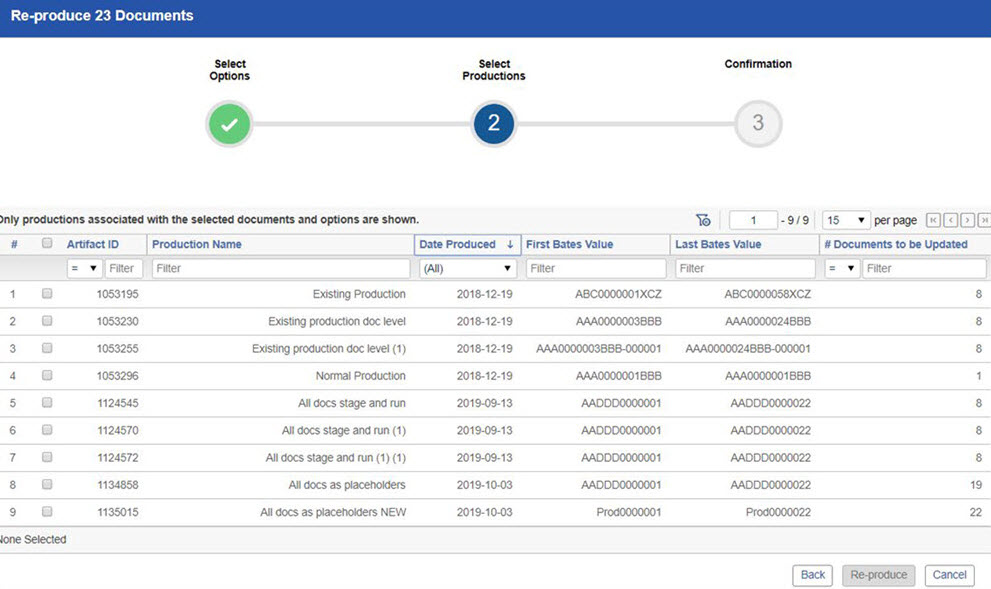The height and width of the screenshot is (589, 991).
Task: Open the Date Produced (All) filter dropdown
Action: [468, 269]
